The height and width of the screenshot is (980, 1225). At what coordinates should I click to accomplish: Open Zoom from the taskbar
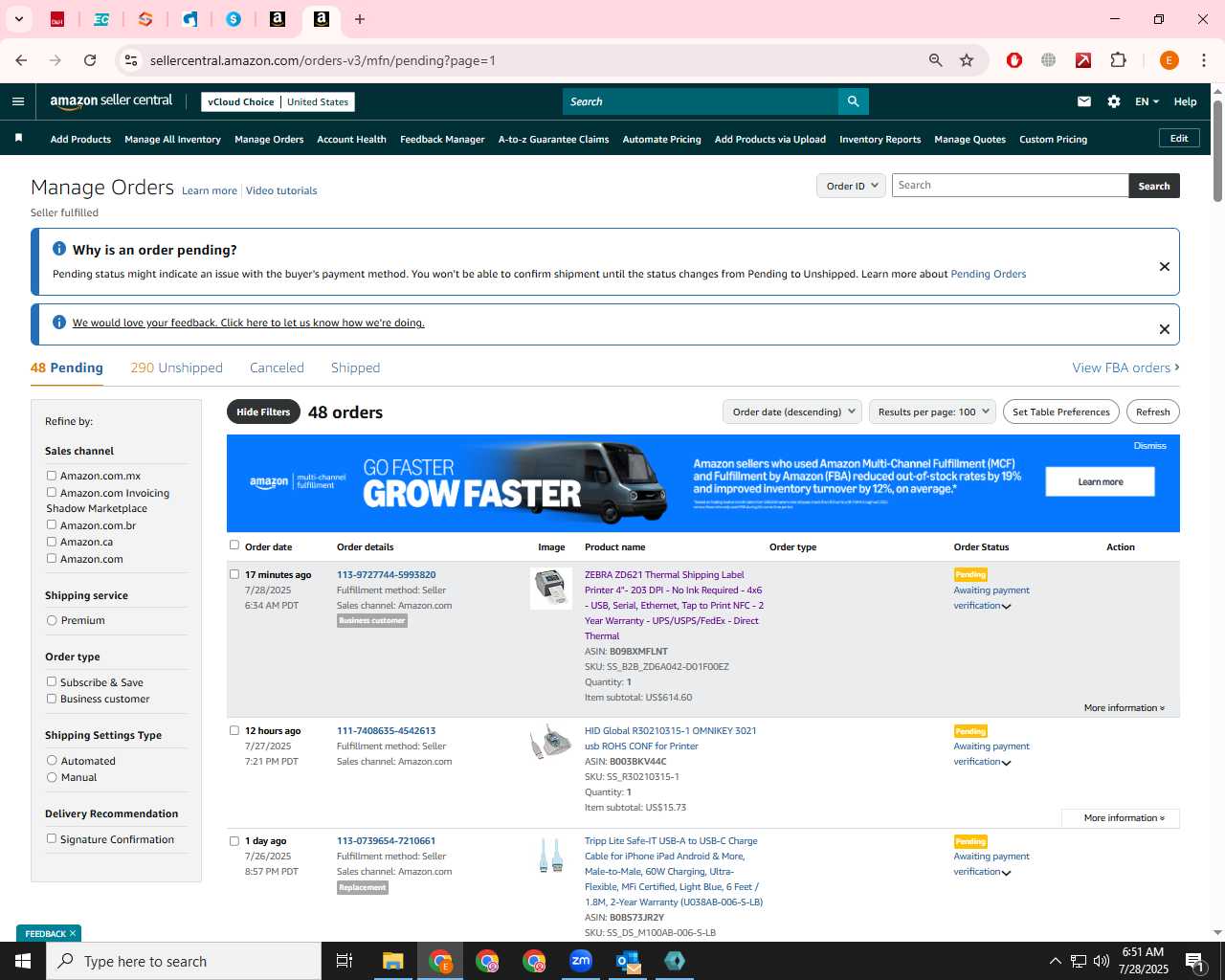click(581, 961)
